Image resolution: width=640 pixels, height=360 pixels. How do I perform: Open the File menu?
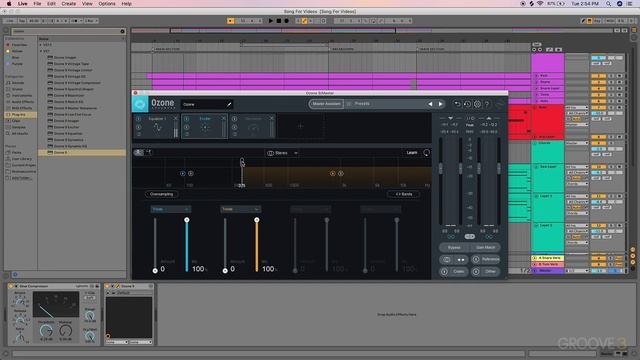tap(37, 4)
